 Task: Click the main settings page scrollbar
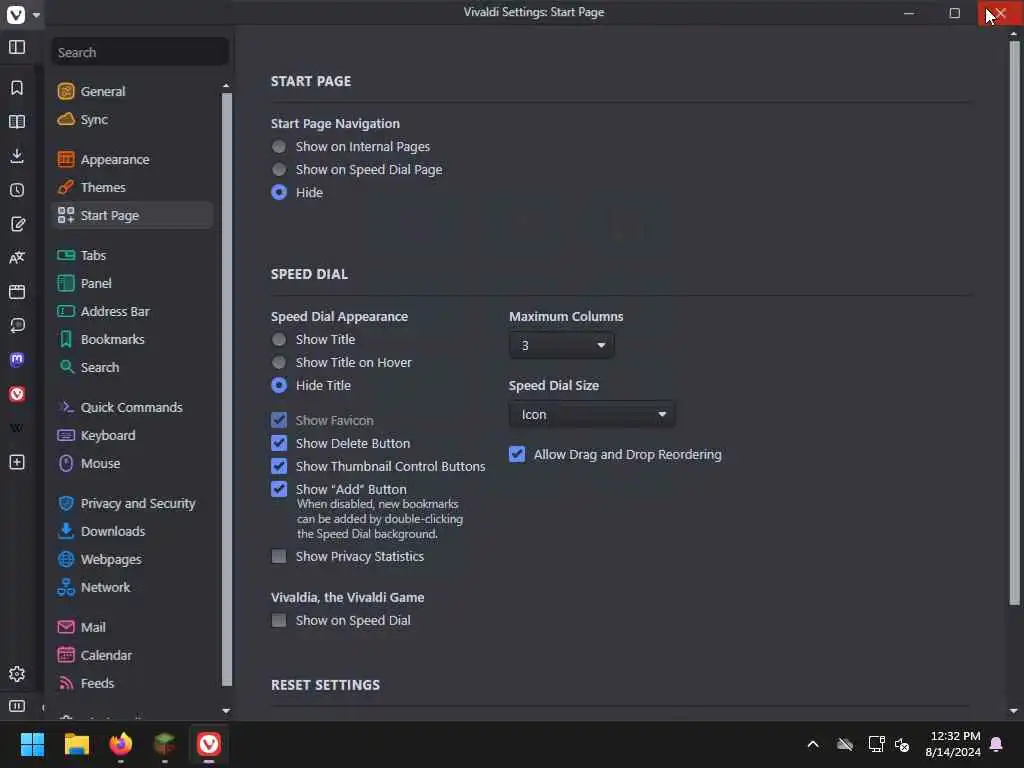(x=1014, y=323)
